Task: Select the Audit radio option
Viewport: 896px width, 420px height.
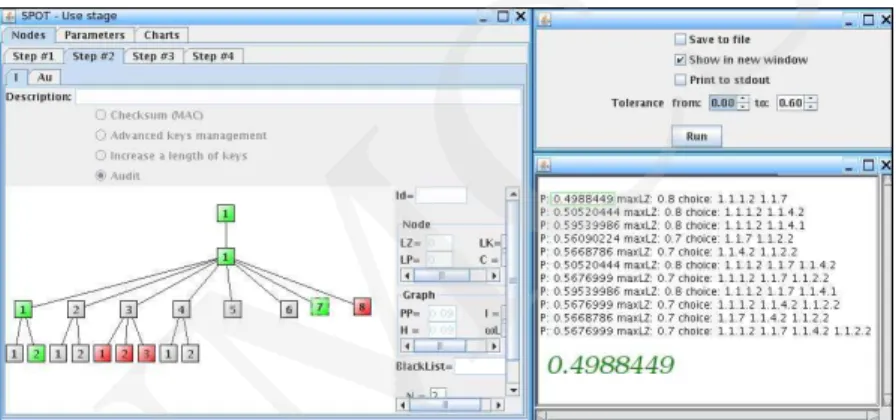Action: click(101, 176)
